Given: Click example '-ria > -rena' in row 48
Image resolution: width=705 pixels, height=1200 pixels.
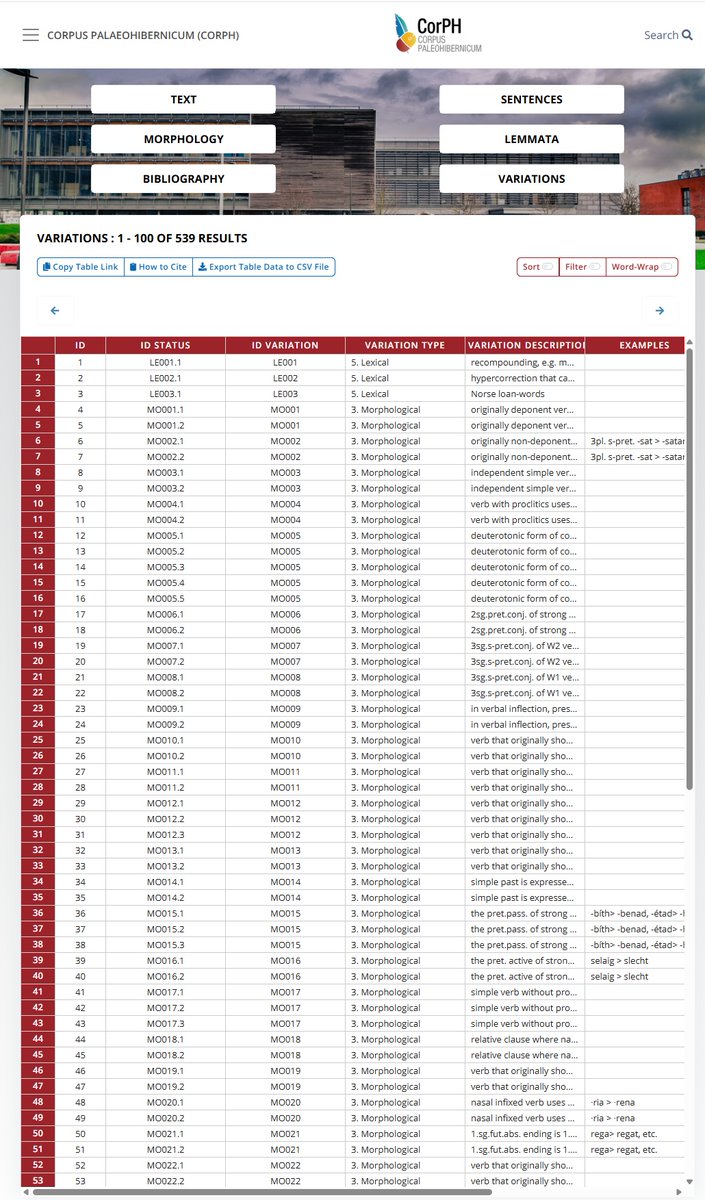Looking at the screenshot, I should click(635, 1102).
